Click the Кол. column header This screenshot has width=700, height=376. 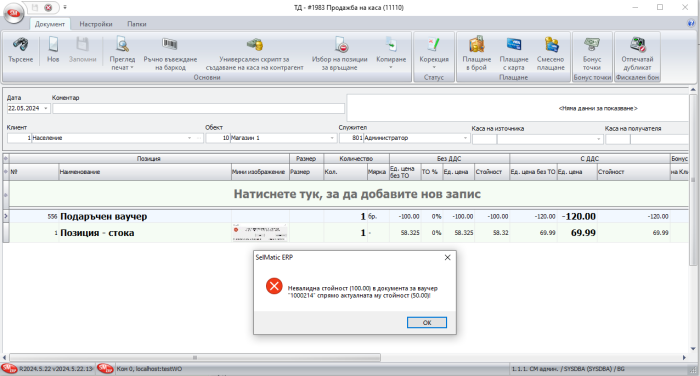(x=346, y=172)
